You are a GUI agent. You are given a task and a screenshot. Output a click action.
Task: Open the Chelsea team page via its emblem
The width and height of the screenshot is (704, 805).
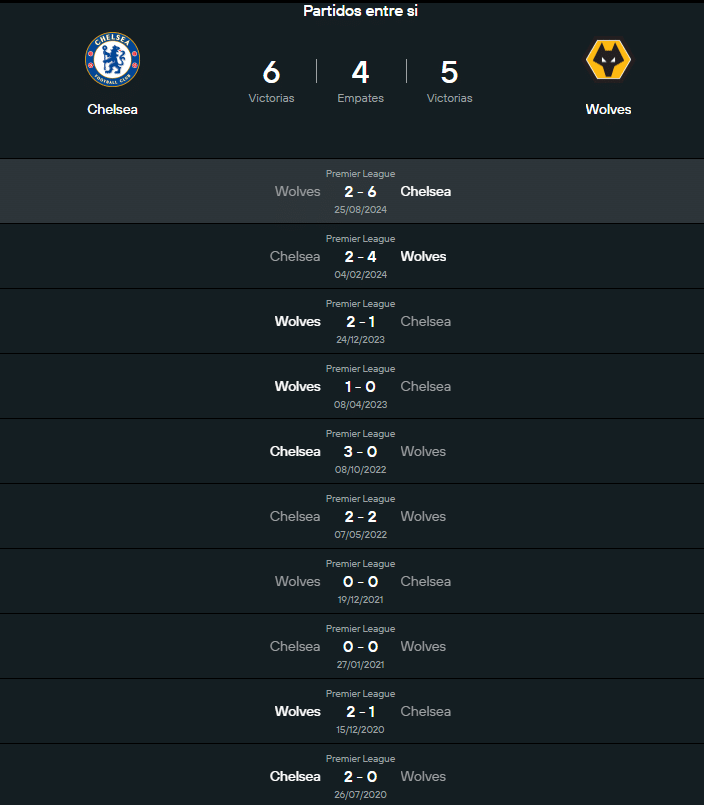(112, 58)
